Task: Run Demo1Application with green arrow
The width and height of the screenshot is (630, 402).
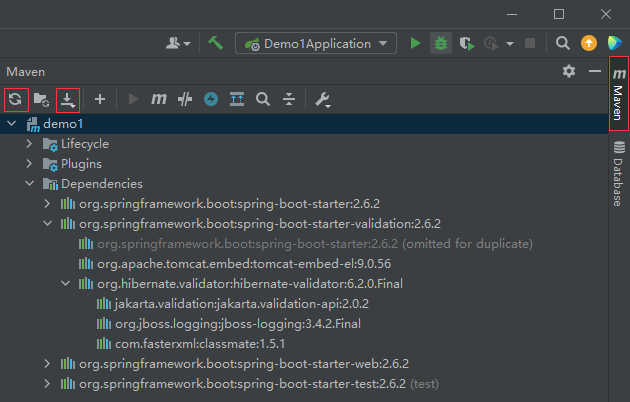Action: (x=415, y=43)
